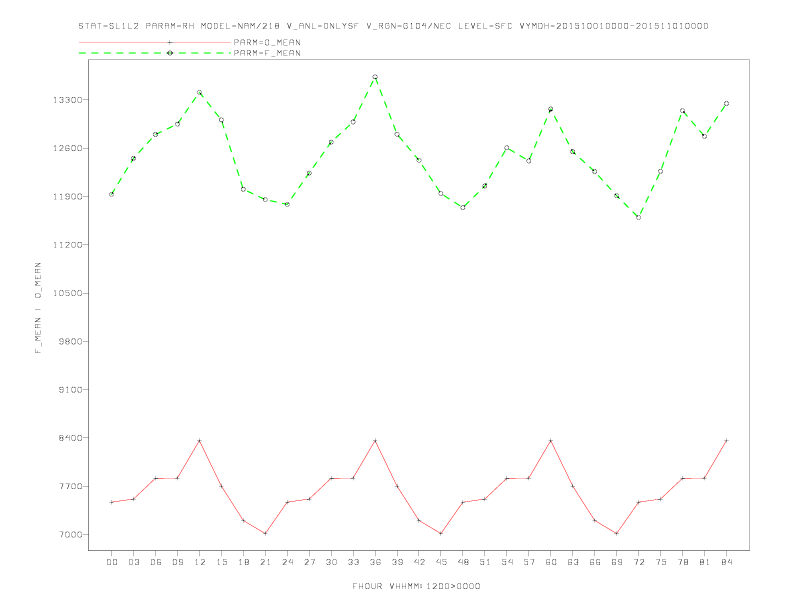Select the O_MEAN minimum point at hour 45
The width and height of the screenshot is (792, 612).
pos(441,534)
